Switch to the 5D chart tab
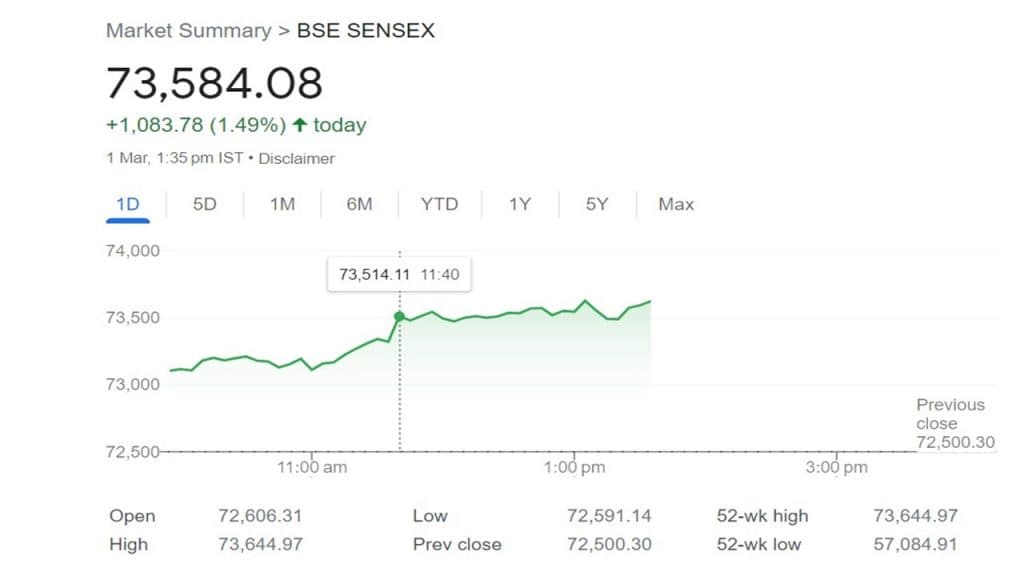The width and height of the screenshot is (1024, 576). [204, 204]
